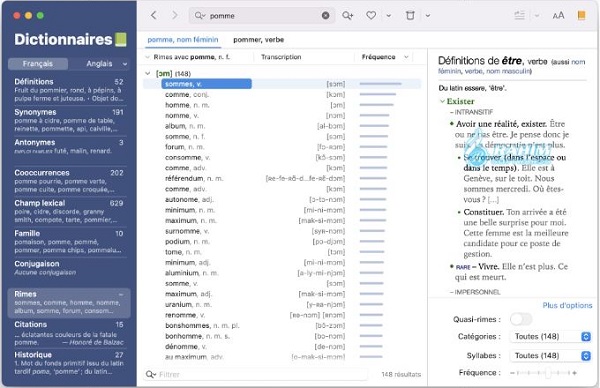This screenshot has width=600, height=388.
Task: Open the Syllabes dropdown
Action: pos(551,355)
